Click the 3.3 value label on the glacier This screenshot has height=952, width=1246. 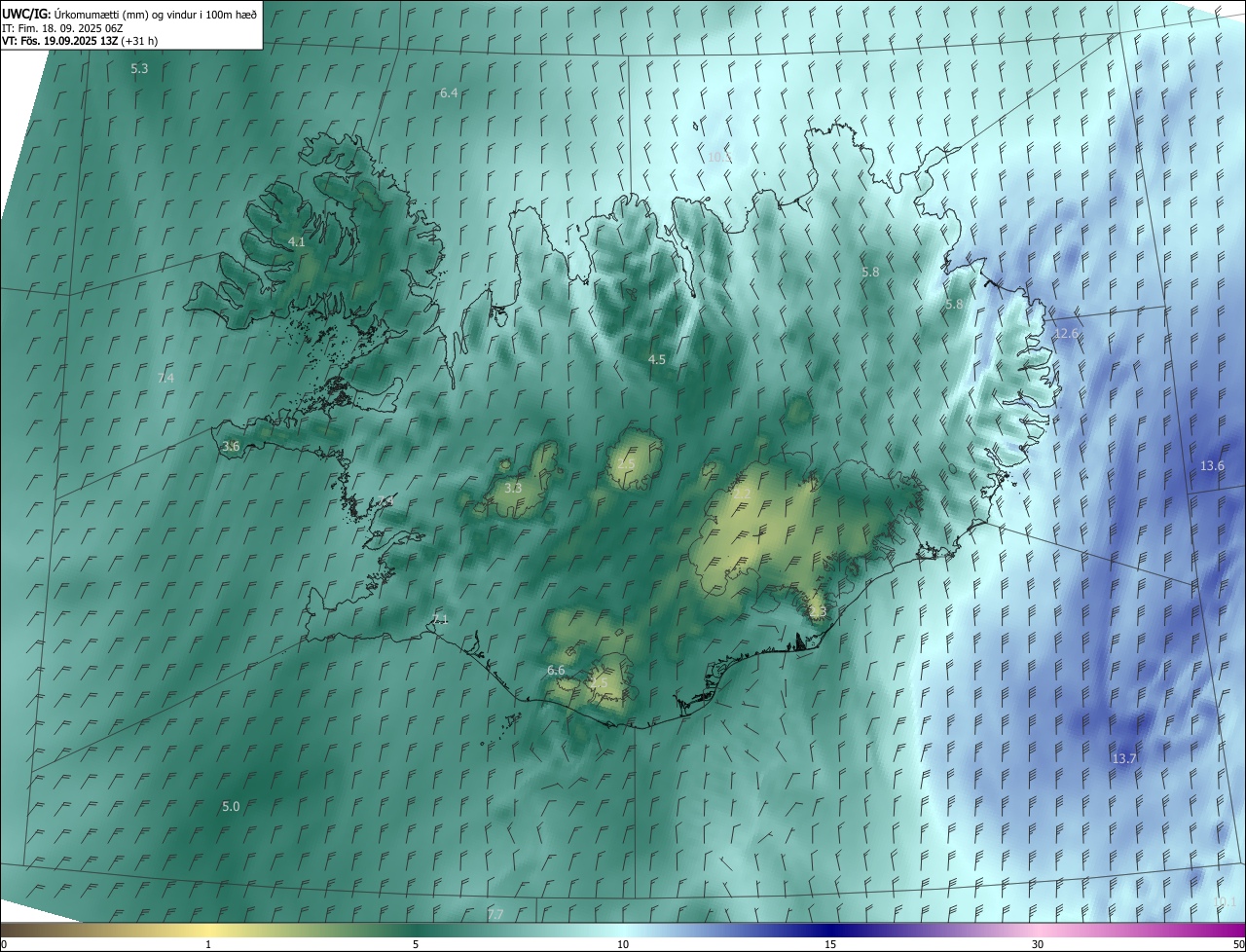[513, 489]
